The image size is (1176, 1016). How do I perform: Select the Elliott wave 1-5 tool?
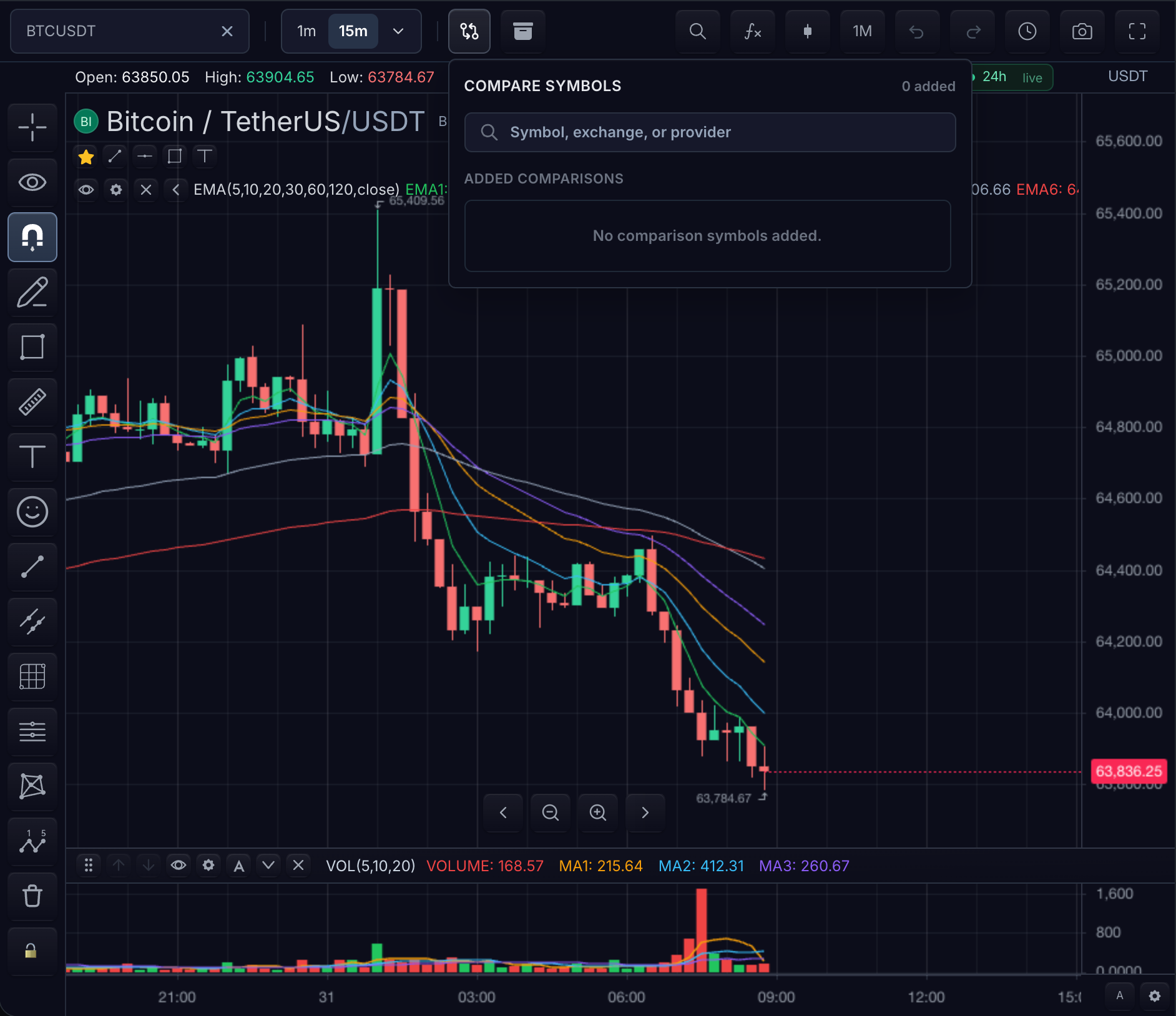click(32, 841)
